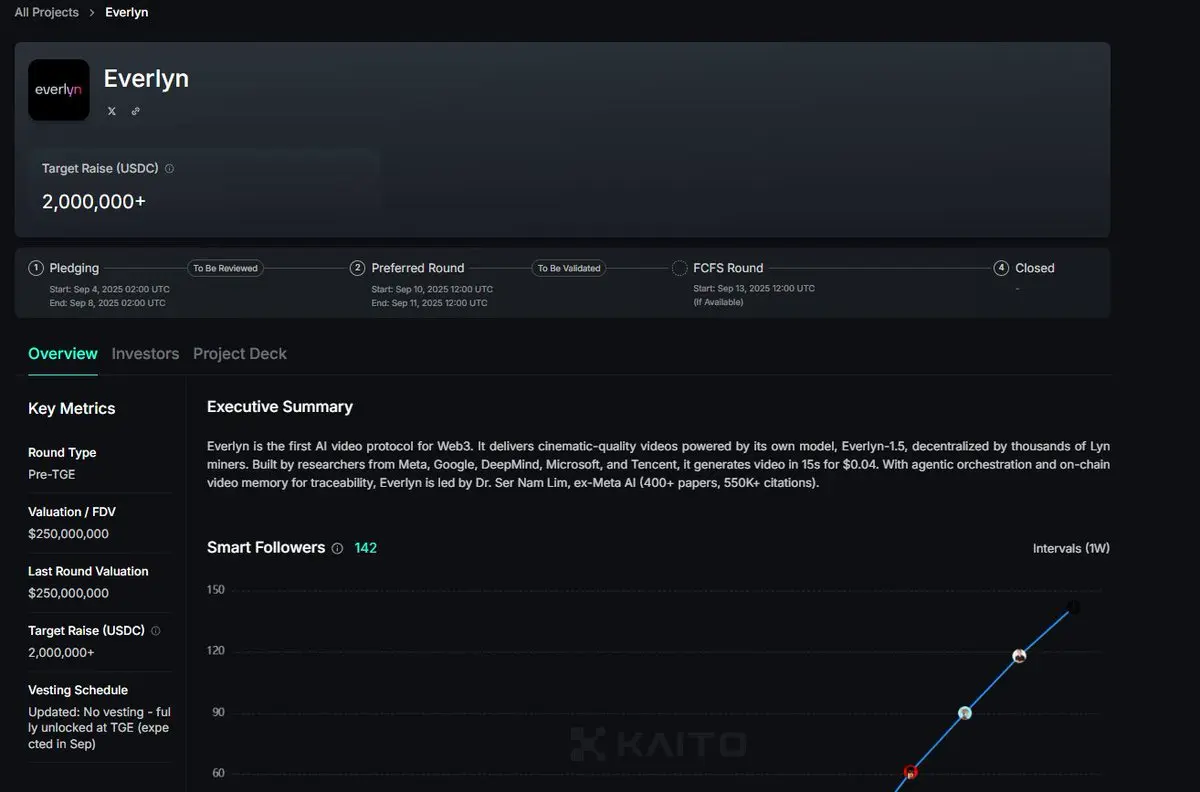Click the Executive Summary heading
Viewport: 1200px width, 792px height.
point(280,407)
